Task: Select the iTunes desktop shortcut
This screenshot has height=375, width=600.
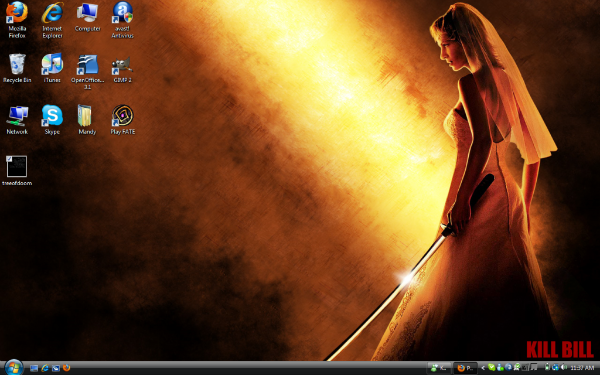Action: pos(52,68)
